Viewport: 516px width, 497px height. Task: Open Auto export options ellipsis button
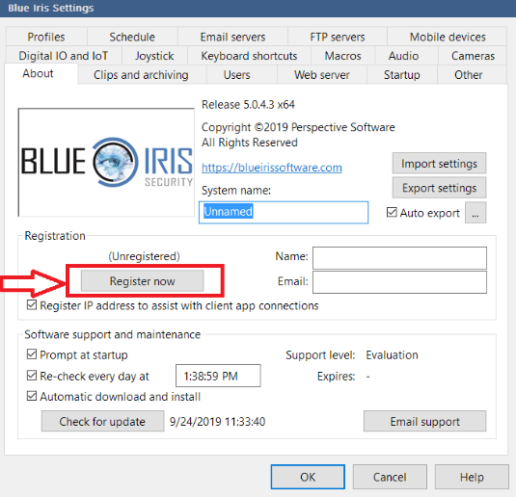pos(475,213)
